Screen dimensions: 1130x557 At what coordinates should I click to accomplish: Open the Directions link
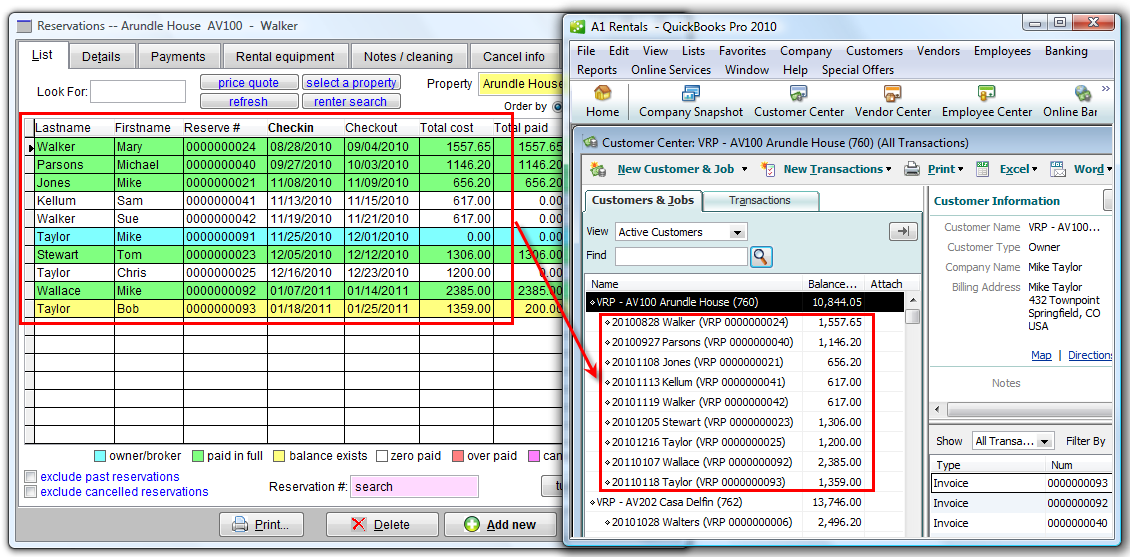[x=1090, y=355]
